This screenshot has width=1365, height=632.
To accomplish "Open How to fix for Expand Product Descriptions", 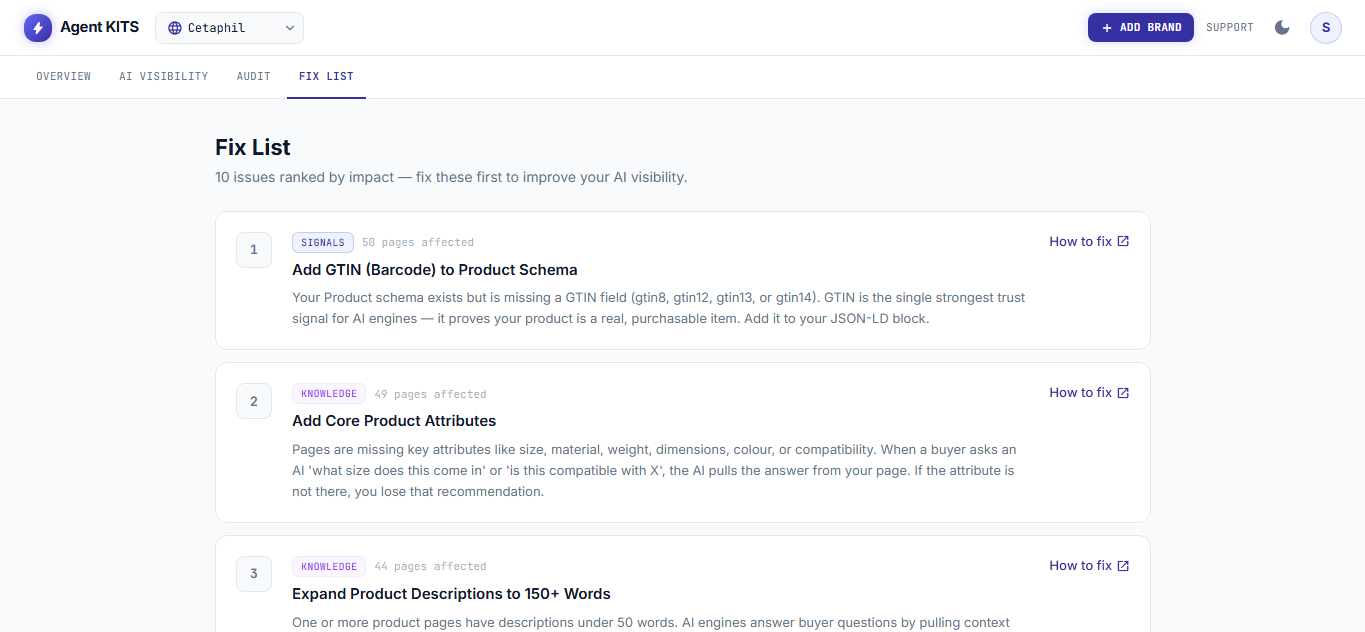I will pos(1089,565).
